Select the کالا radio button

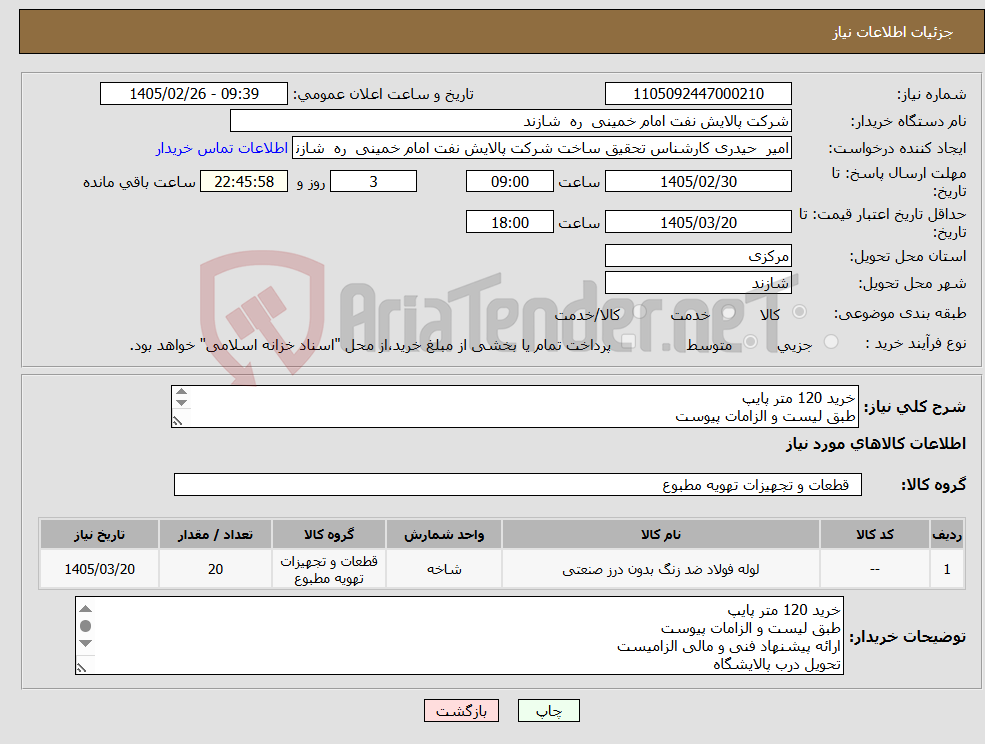[x=800, y=312]
